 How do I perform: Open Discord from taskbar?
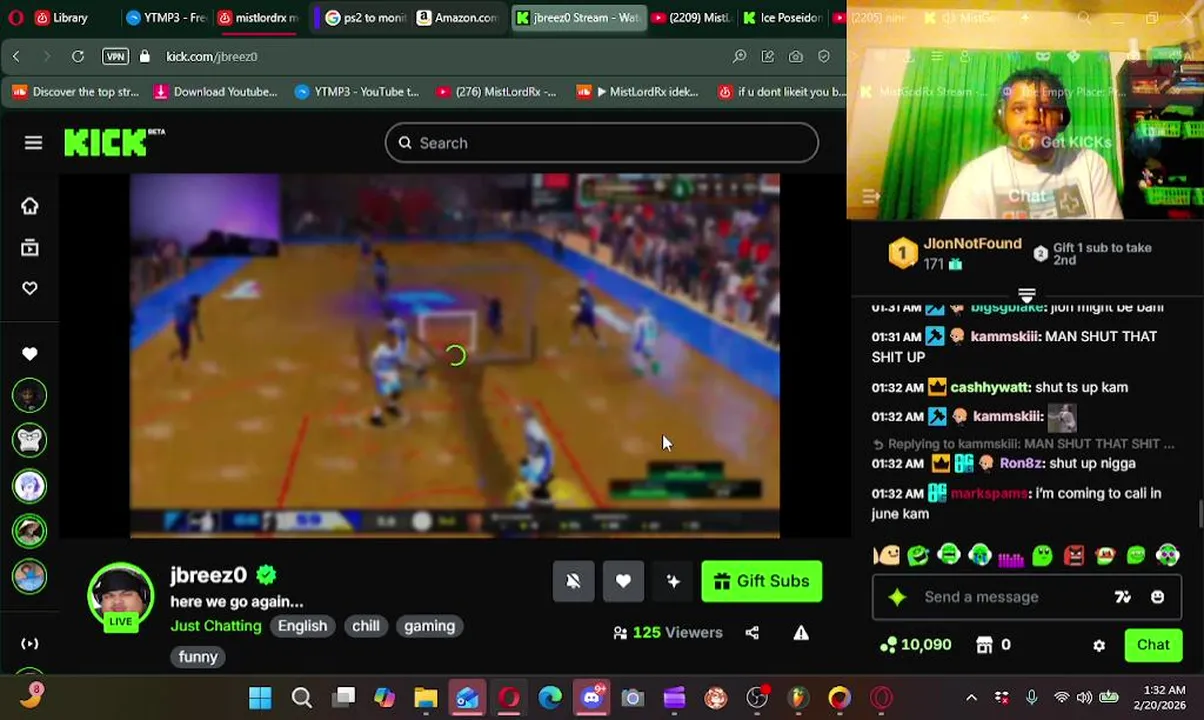pyautogui.click(x=591, y=698)
